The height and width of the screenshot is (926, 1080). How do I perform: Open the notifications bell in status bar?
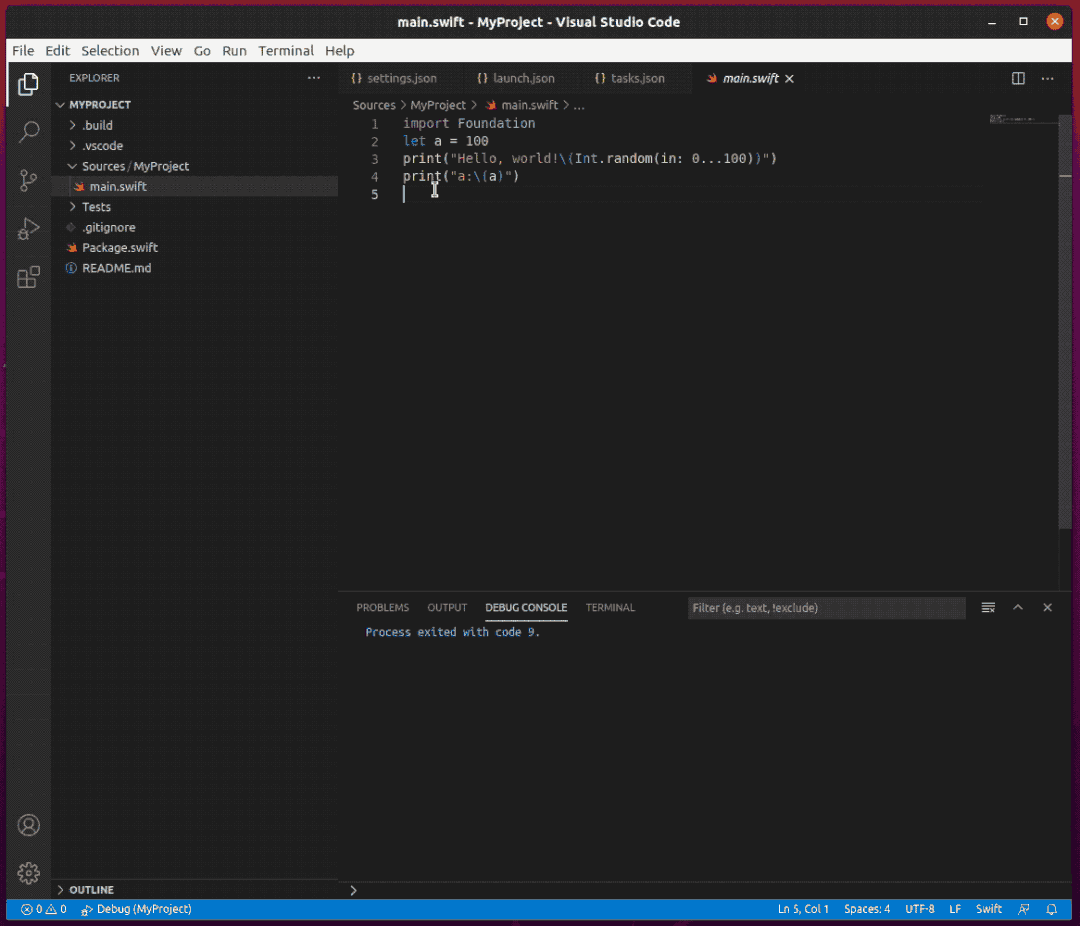pyautogui.click(x=1051, y=909)
